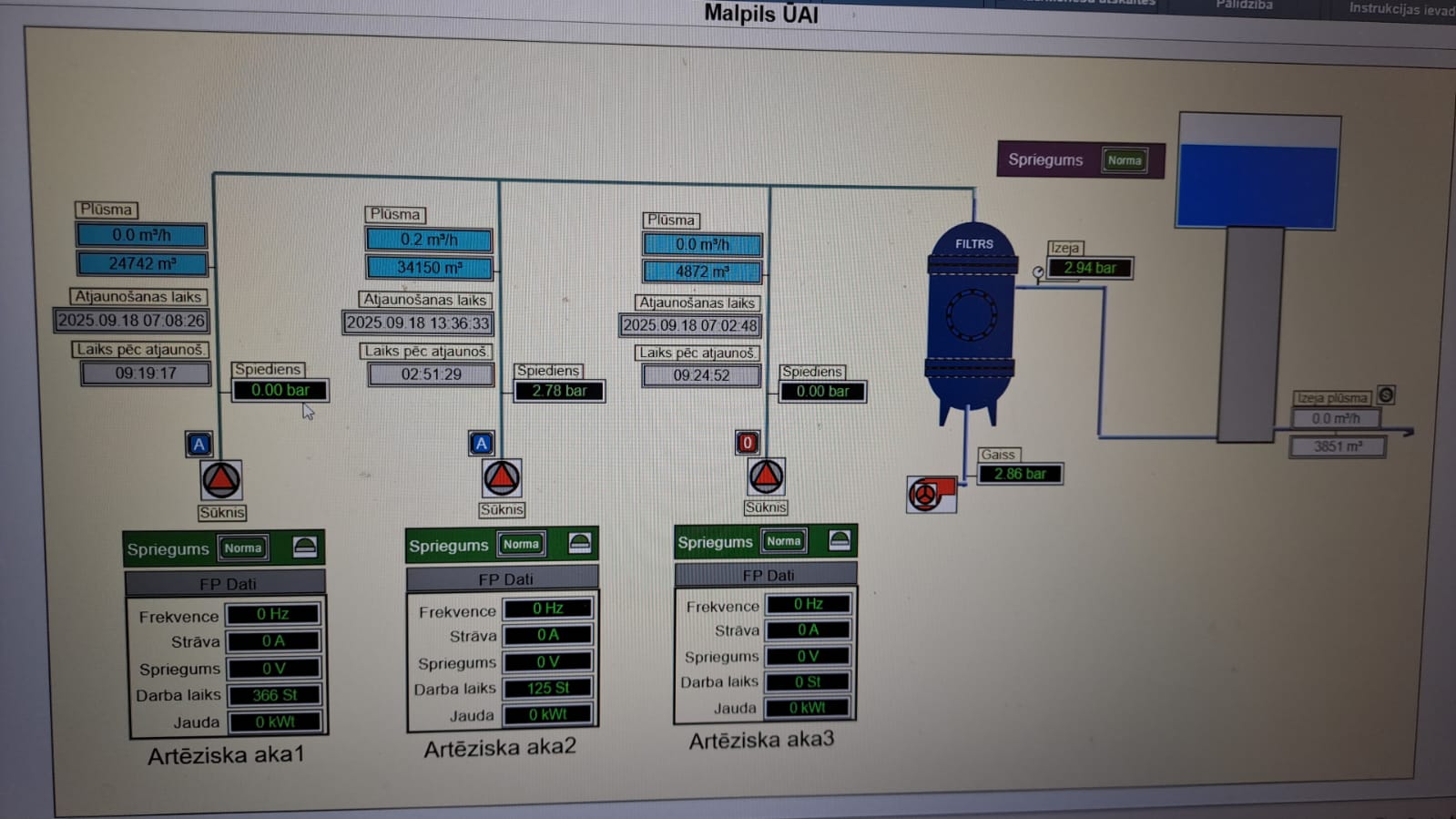The height and width of the screenshot is (819, 1456).
Task: Click the FP Dati header of aka1
Action: click(226, 583)
